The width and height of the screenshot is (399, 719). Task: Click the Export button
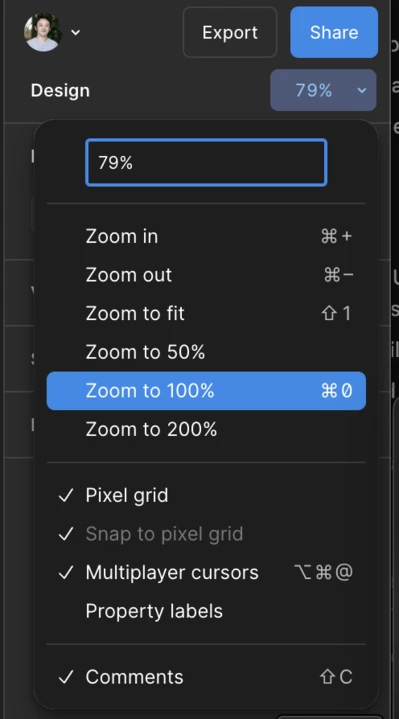[x=230, y=32]
